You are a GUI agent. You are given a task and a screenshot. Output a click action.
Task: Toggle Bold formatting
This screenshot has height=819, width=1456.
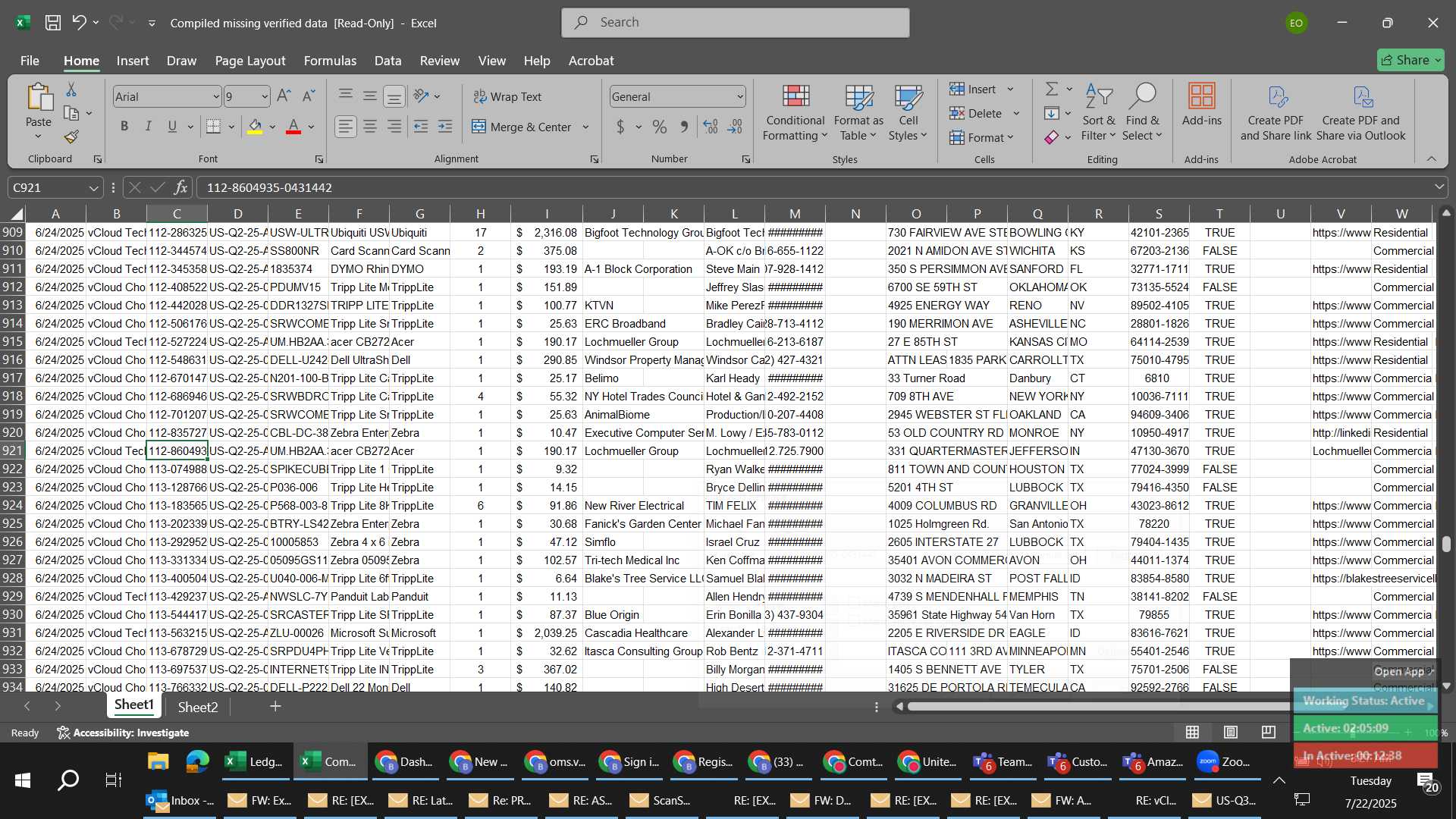click(124, 127)
